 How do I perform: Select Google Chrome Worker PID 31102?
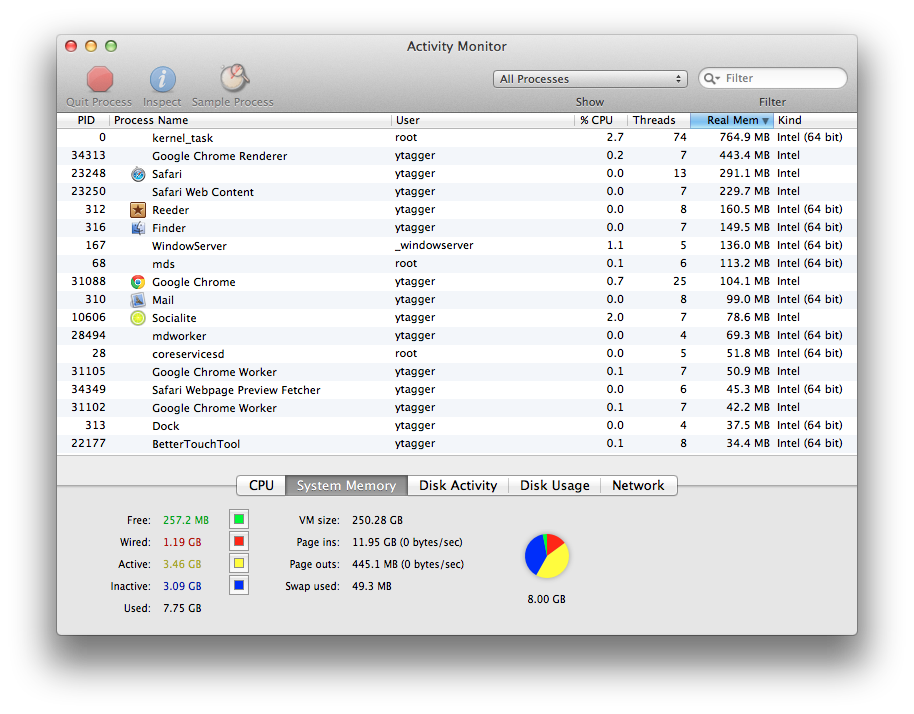[x=457, y=408]
